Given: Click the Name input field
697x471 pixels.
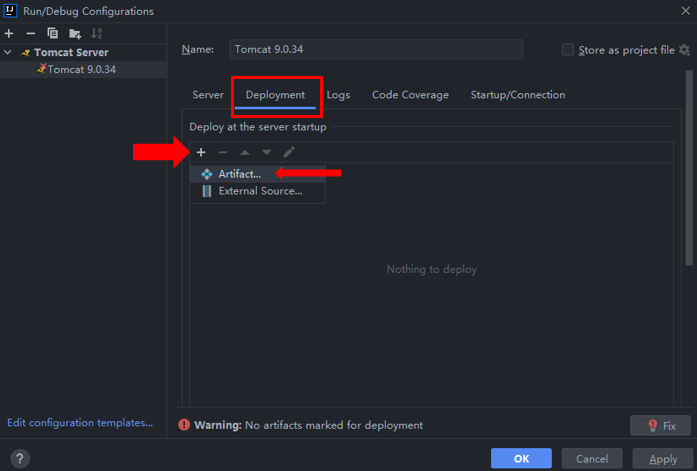Looking at the screenshot, I should [376, 49].
